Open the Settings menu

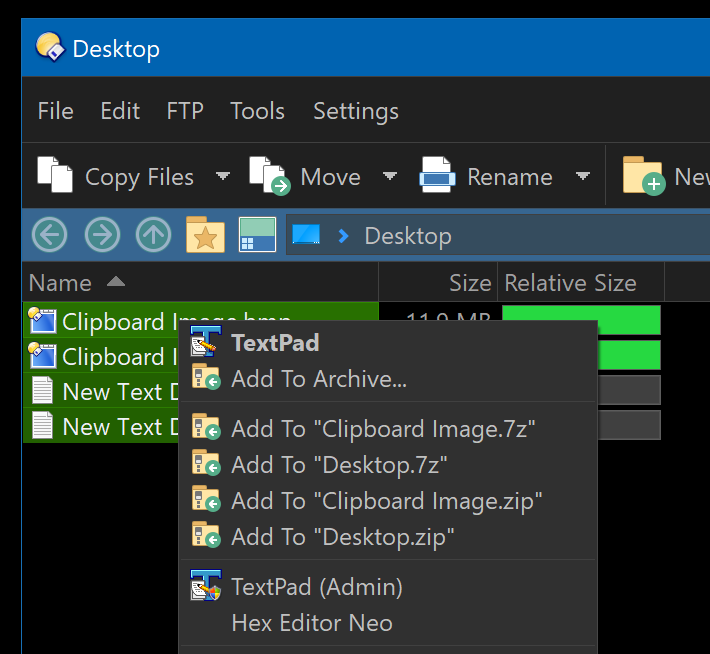click(x=356, y=111)
